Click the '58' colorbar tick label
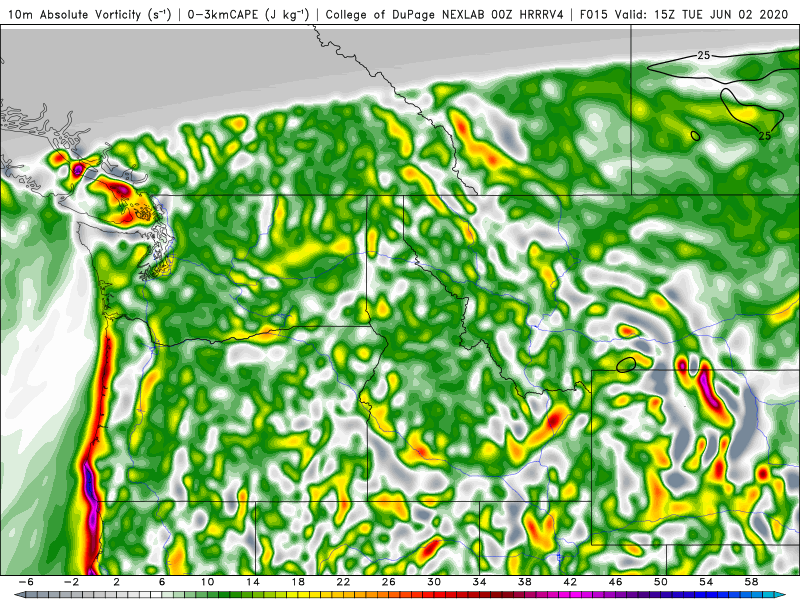 [x=751, y=582]
